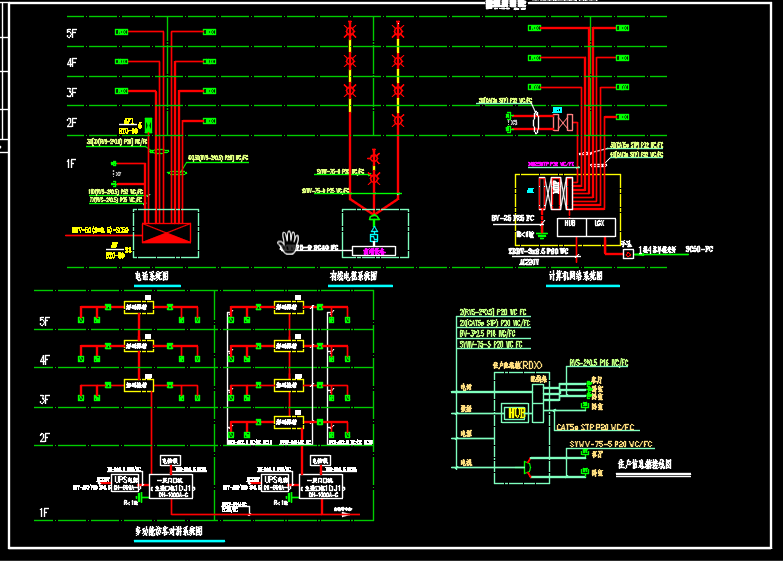Image resolution: width=783 pixels, height=562 pixels.
Task: Select the 1F floor label in telephone diagram
Action: pos(71,162)
